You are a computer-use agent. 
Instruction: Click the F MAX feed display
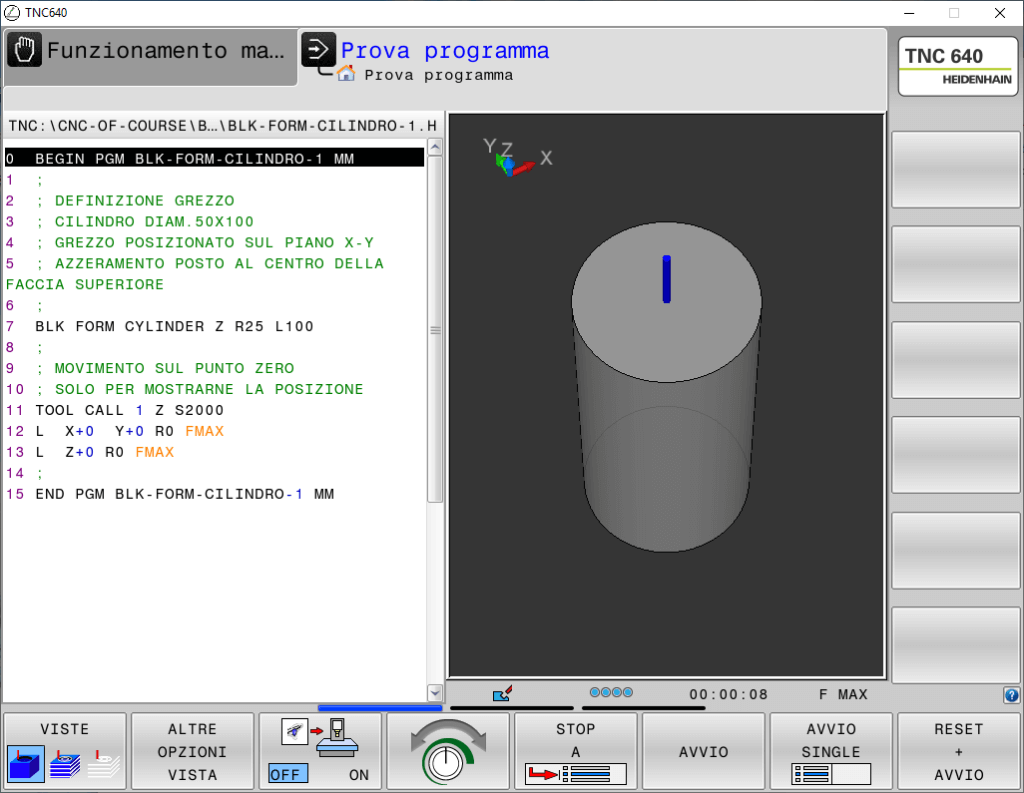pyautogui.click(x=843, y=694)
